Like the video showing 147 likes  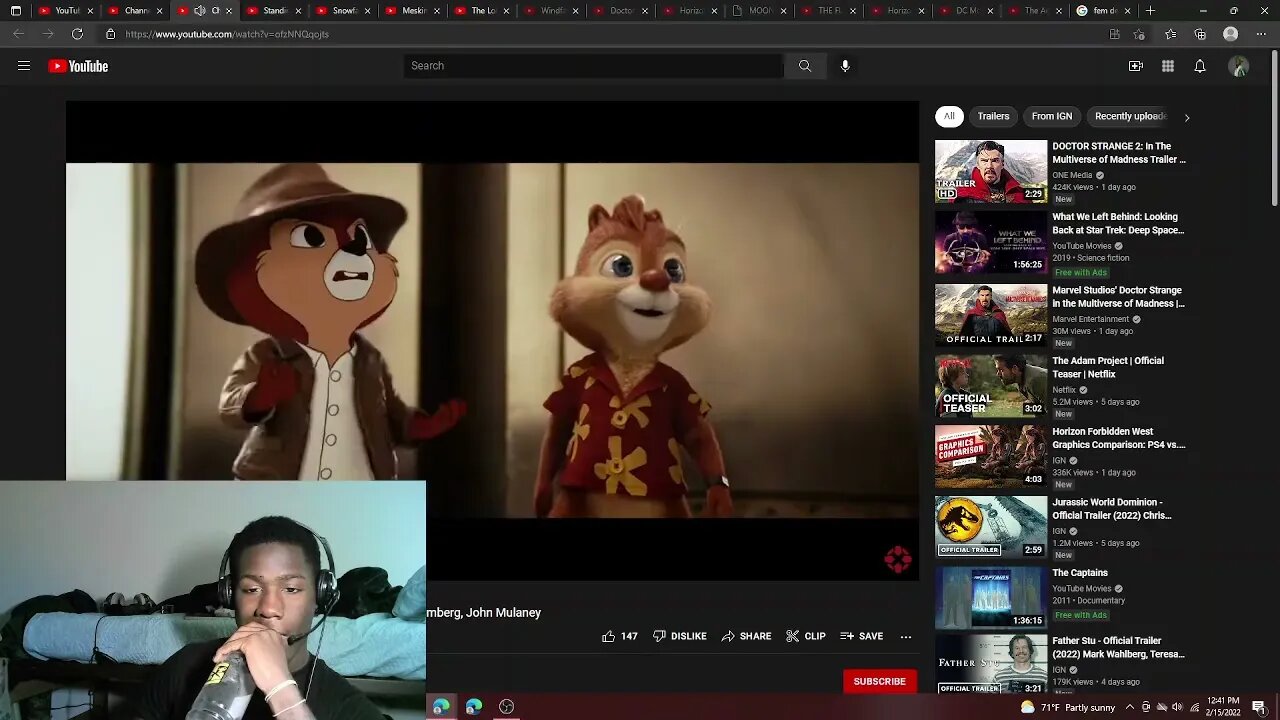[x=620, y=636]
